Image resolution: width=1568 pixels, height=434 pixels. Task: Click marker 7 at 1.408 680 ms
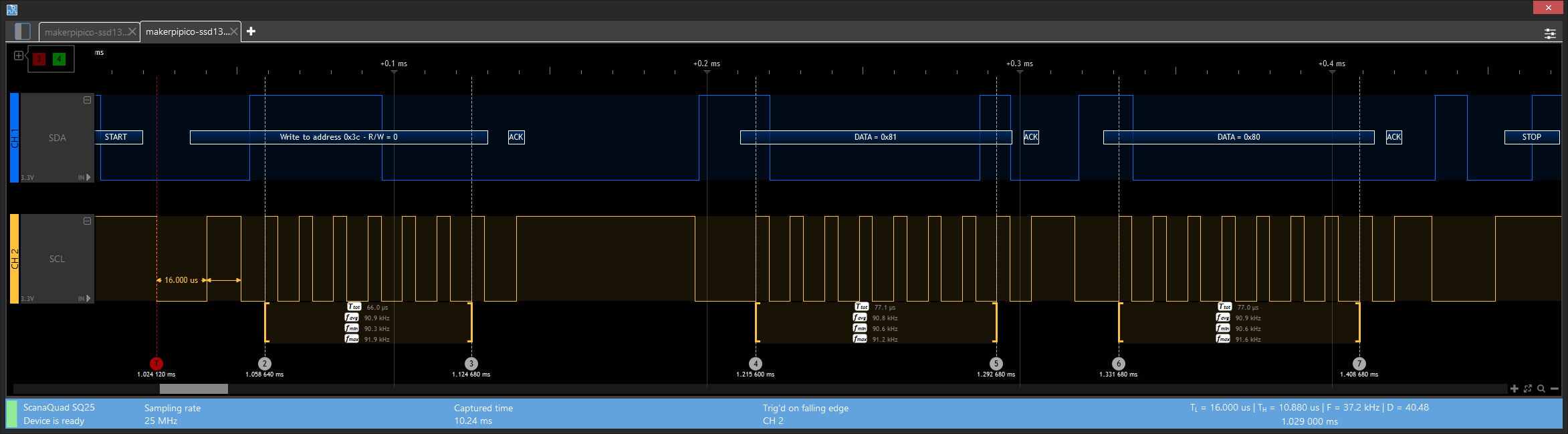tap(1359, 364)
